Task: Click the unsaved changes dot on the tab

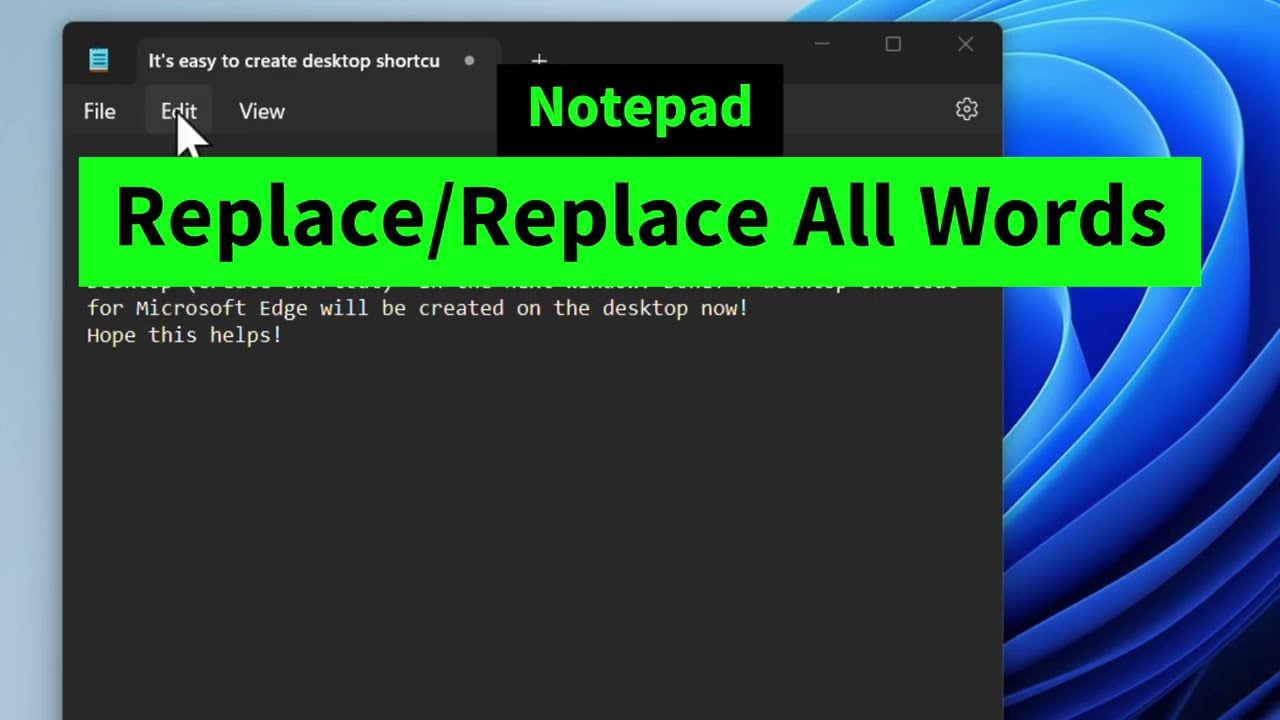Action: click(x=469, y=61)
